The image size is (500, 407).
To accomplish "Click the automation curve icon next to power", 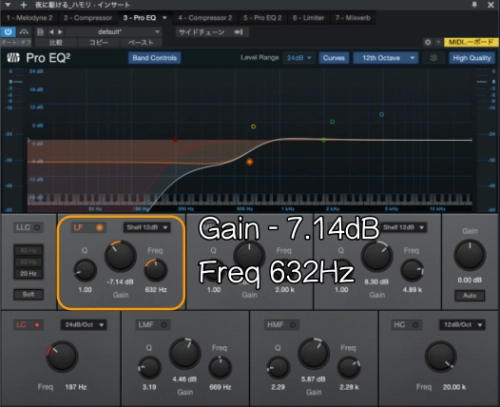I will point(24,32).
